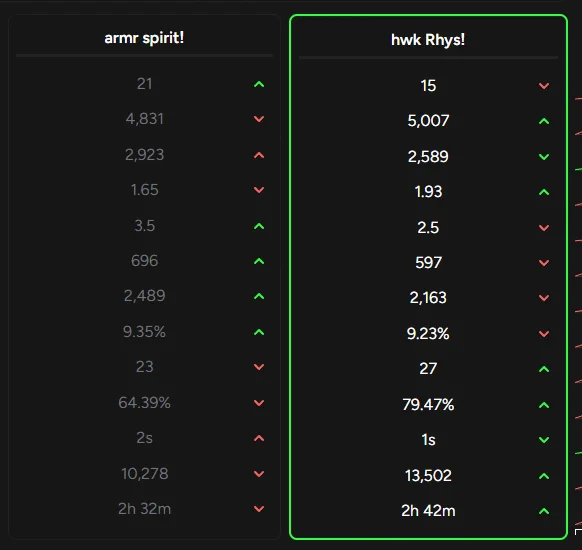Click the red down arrow beside 2,163
This screenshot has height=550, width=582.
(544, 298)
